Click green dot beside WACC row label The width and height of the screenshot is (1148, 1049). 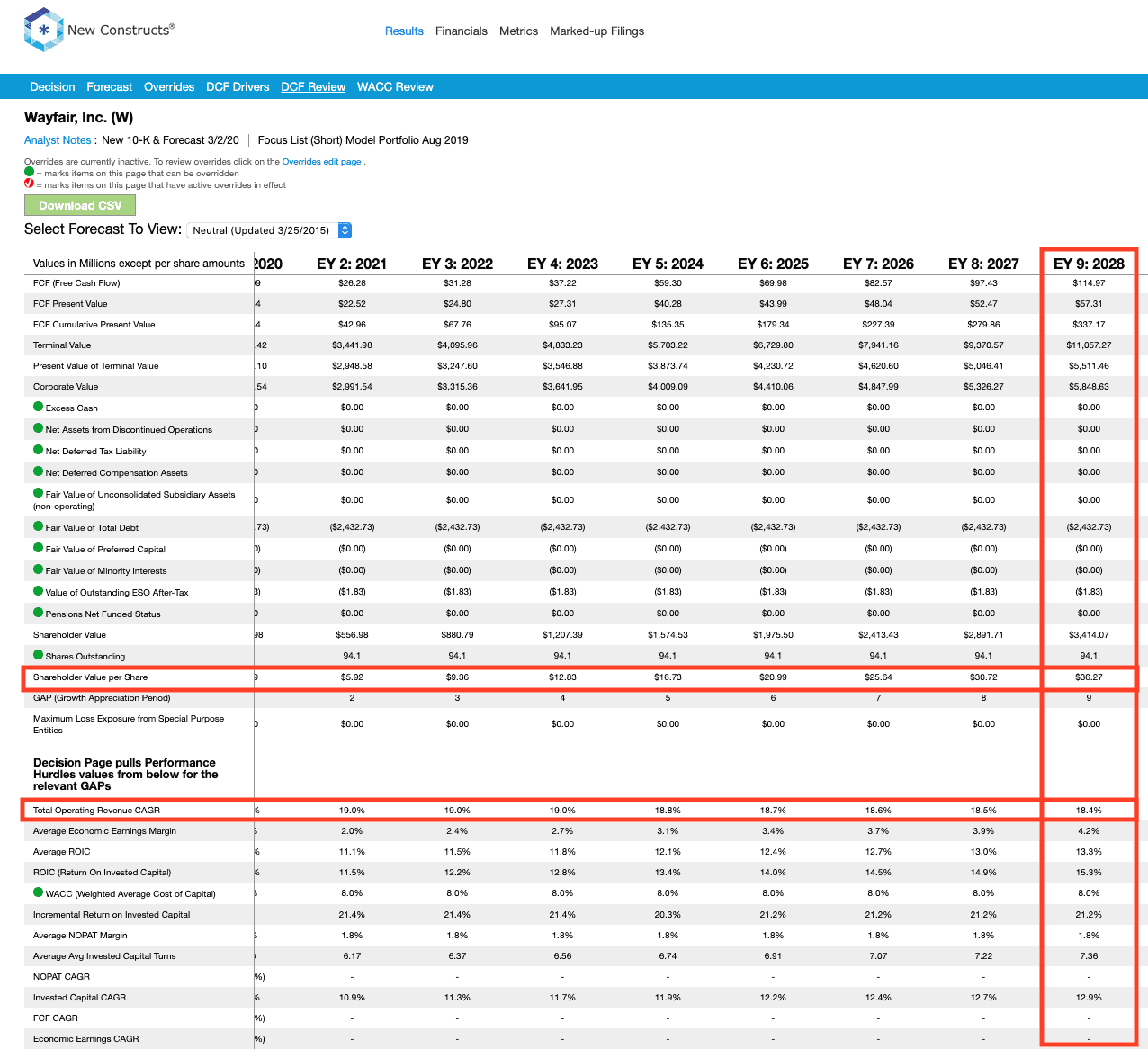[39, 892]
